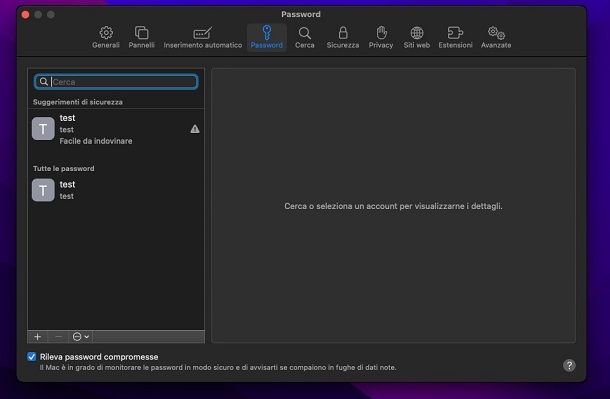Open the Avanzate gears tab

coord(496,37)
